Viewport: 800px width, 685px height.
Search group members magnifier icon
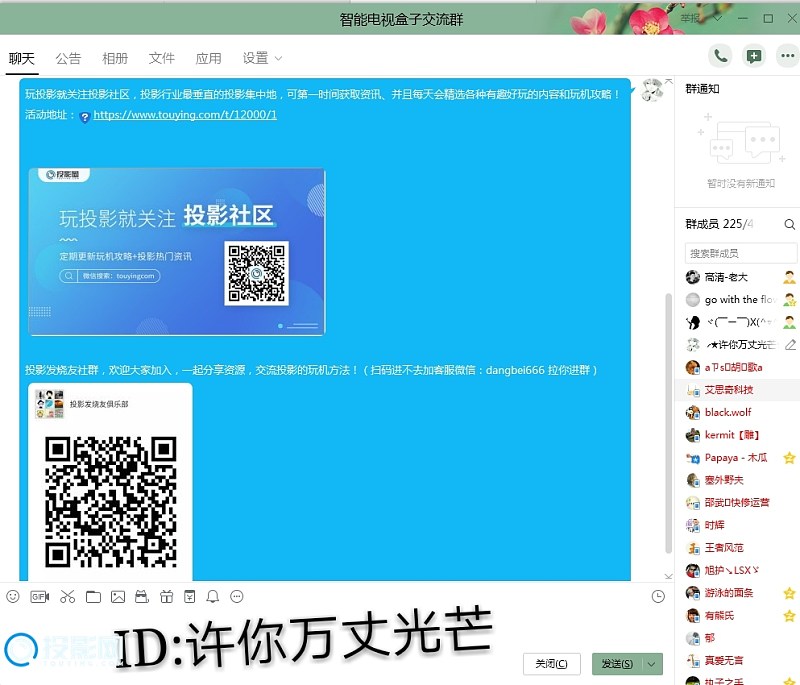[x=789, y=224]
